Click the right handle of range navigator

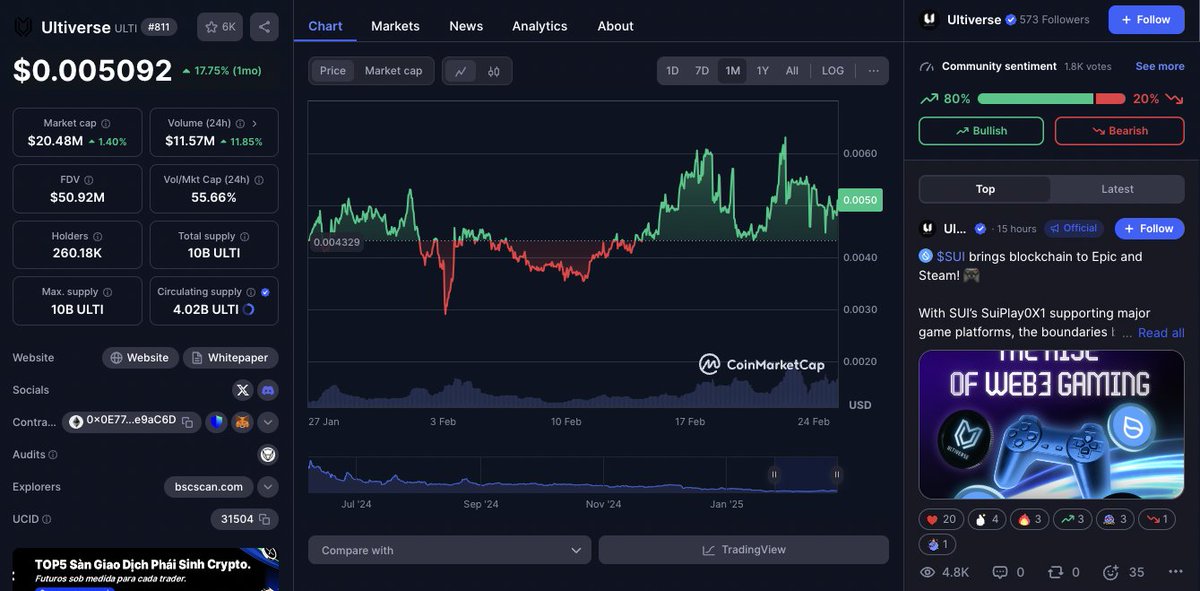pos(836,474)
